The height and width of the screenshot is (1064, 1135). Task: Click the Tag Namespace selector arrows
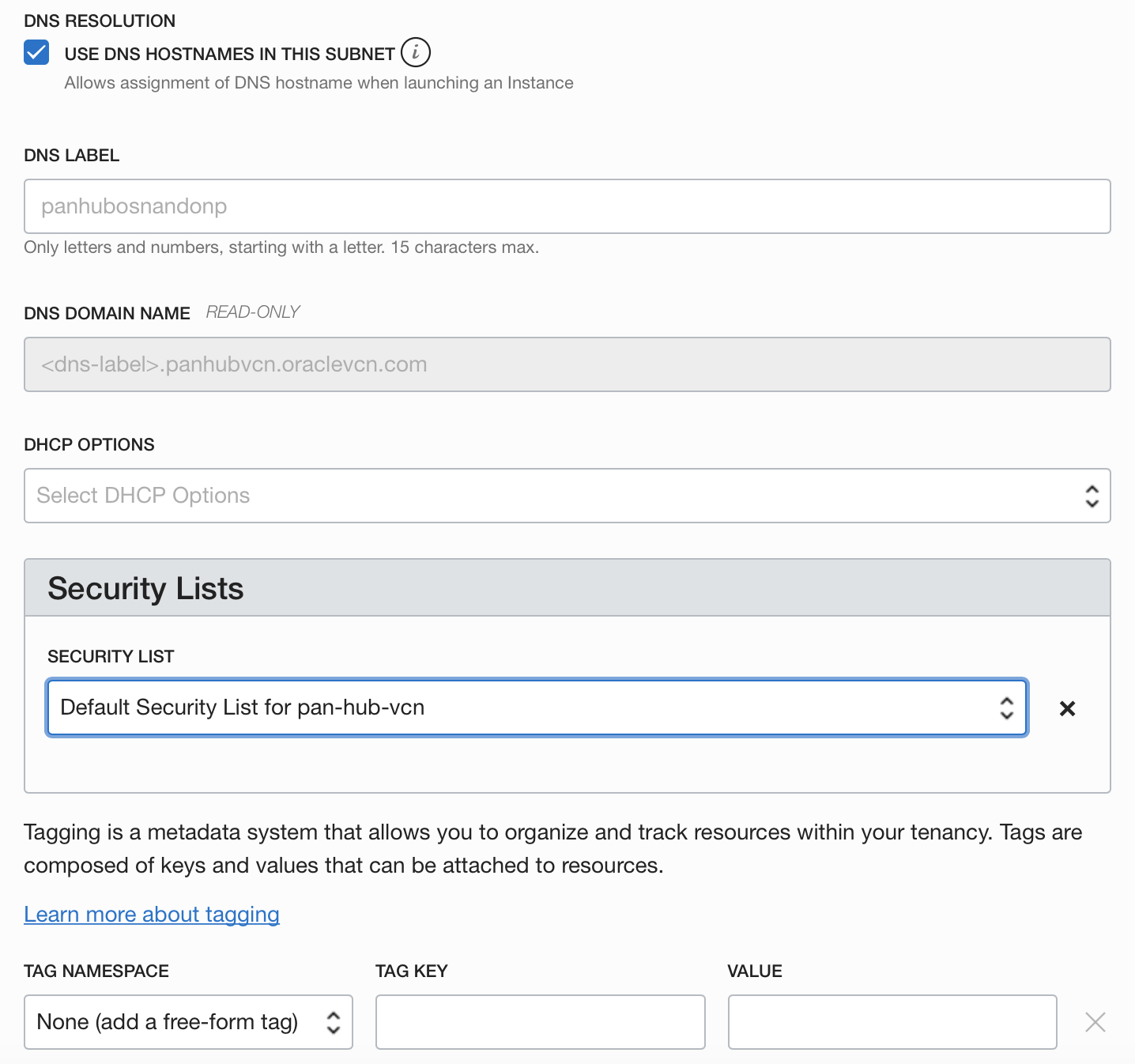click(x=334, y=1023)
